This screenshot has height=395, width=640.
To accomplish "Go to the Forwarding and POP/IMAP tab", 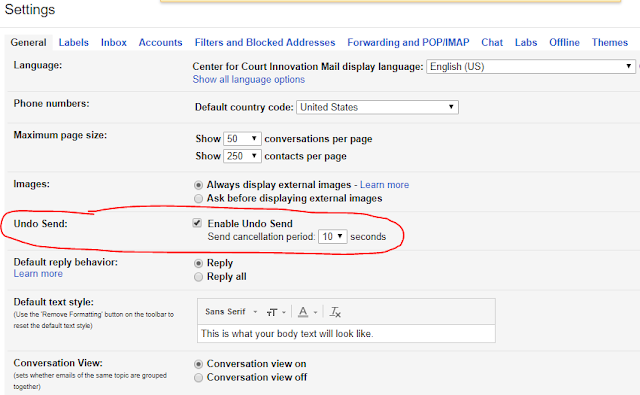I will coord(408,42).
